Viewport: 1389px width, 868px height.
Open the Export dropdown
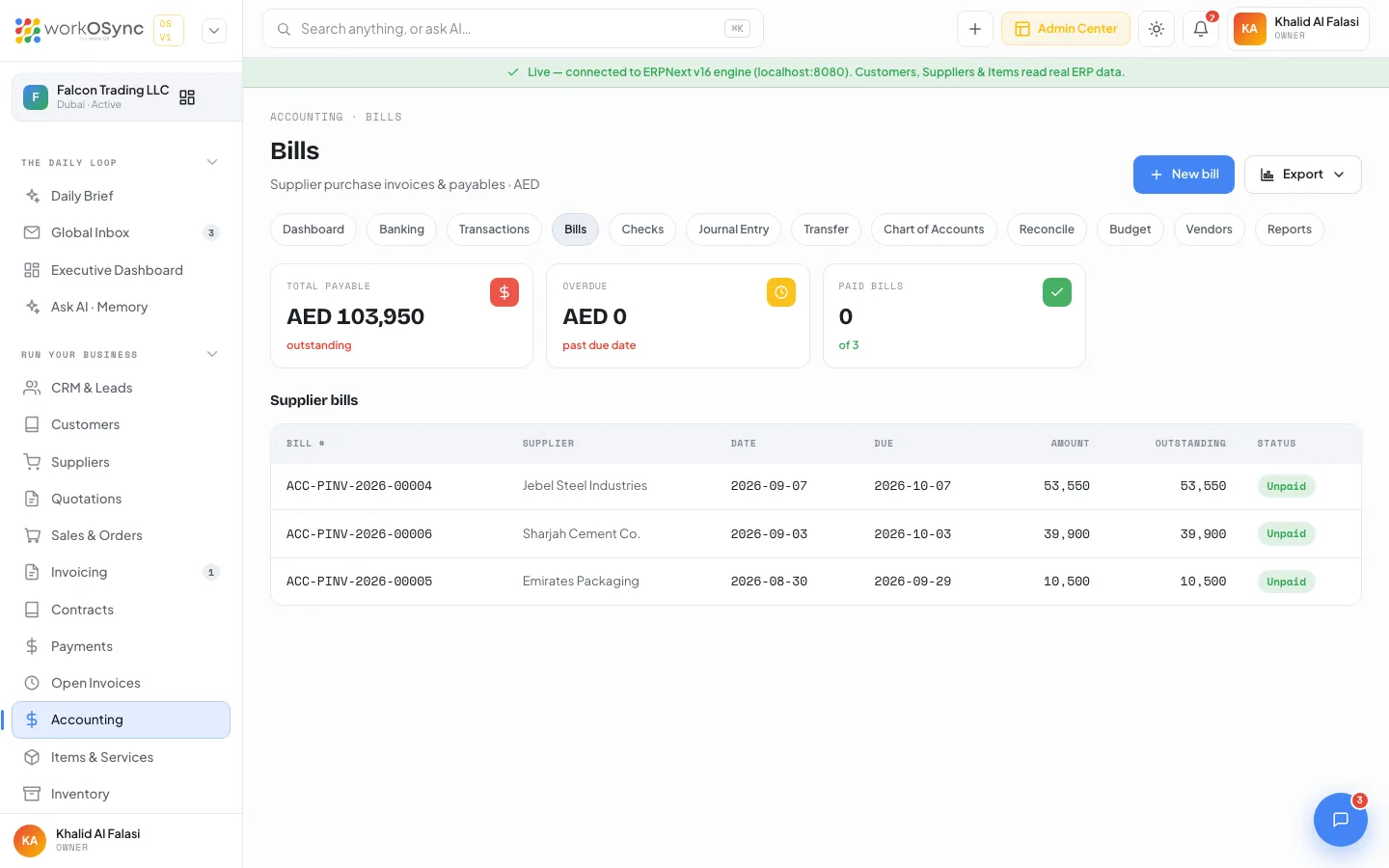pyautogui.click(x=1303, y=175)
